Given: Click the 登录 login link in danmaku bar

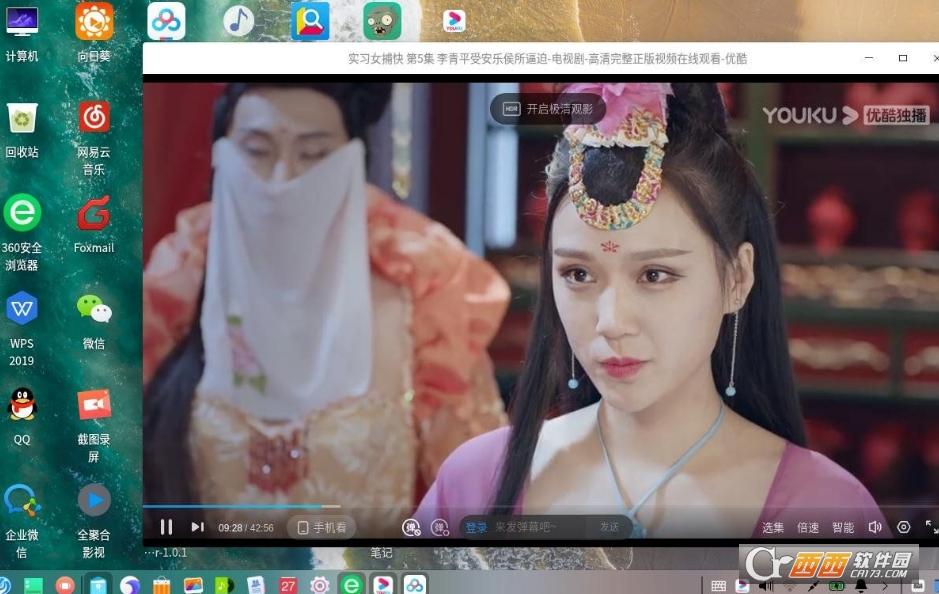Looking at the screenshot, I should tap(477, 528).
